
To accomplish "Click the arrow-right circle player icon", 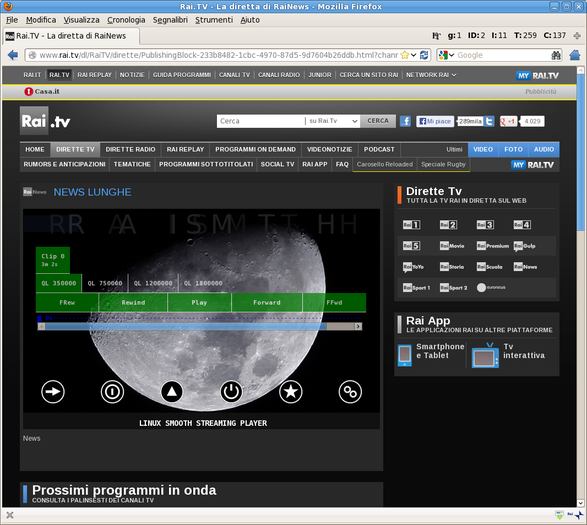I will pos(53,392).
